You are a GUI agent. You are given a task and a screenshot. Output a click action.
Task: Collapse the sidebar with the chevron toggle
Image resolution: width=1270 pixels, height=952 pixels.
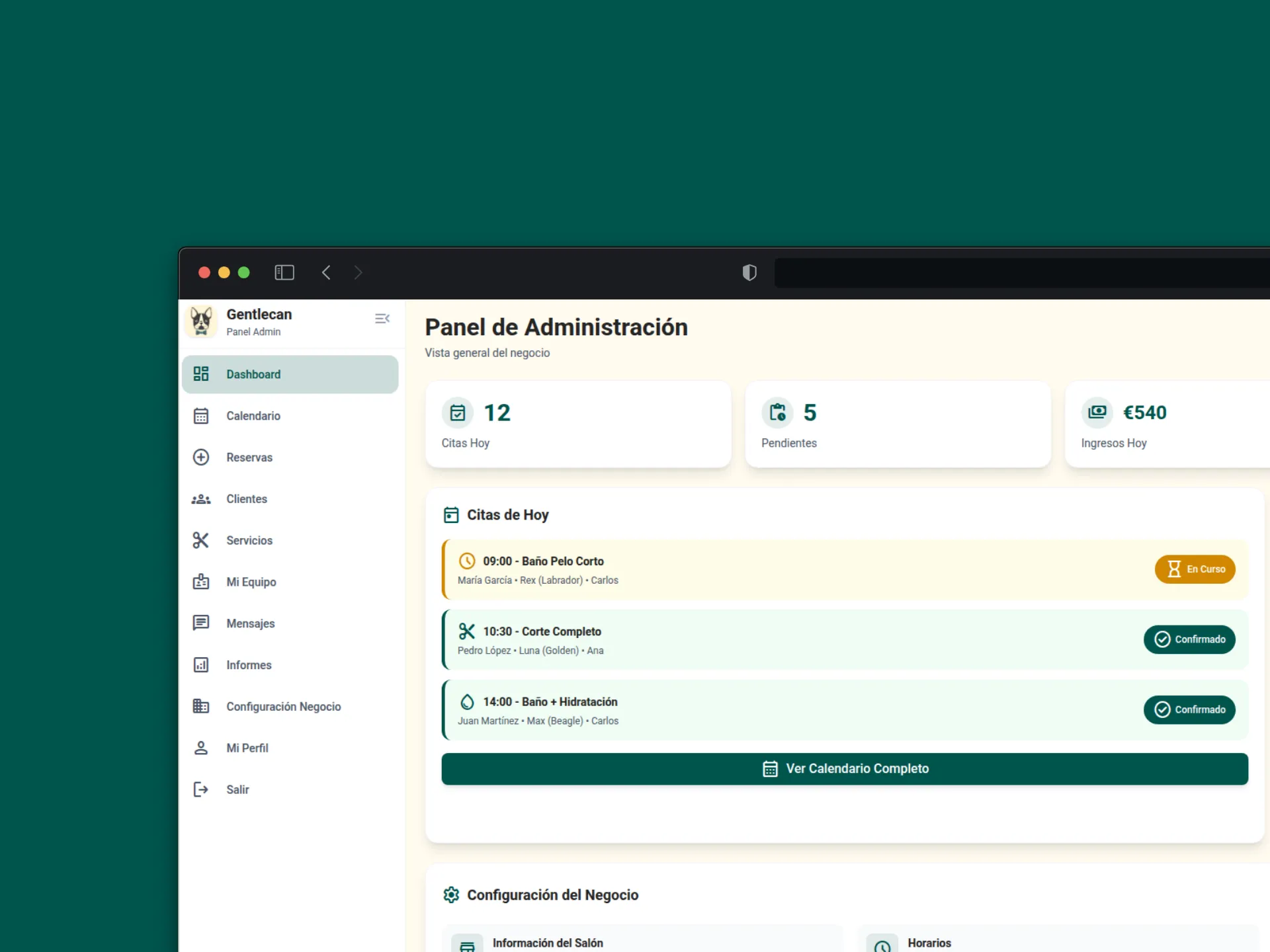pos(382,318)
